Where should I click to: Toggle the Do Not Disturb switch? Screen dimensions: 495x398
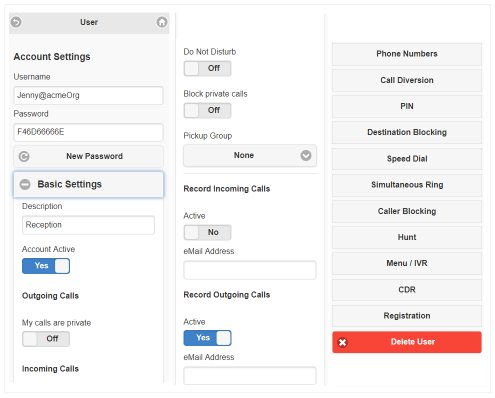pyautogui.click(x=207, y=68)
